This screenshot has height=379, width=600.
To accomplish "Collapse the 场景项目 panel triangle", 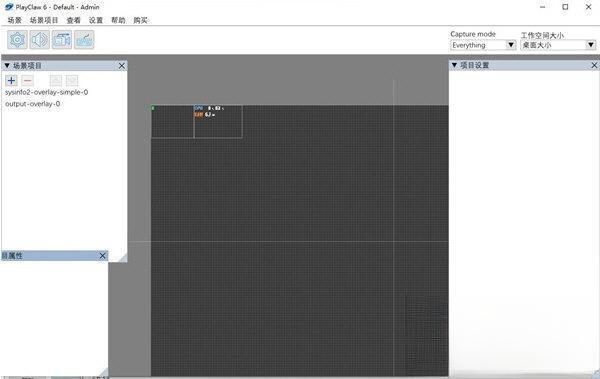I will tap(7, 66).
